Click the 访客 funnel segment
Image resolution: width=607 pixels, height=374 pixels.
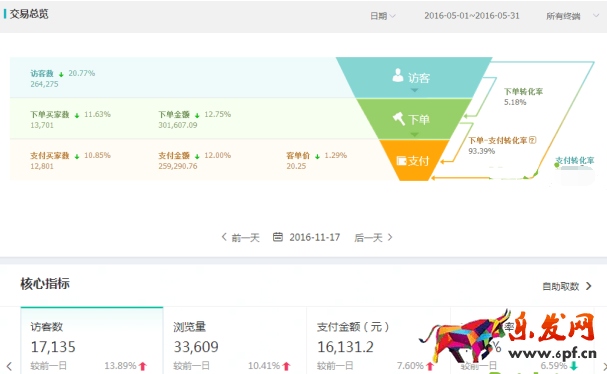pos(413,77)
